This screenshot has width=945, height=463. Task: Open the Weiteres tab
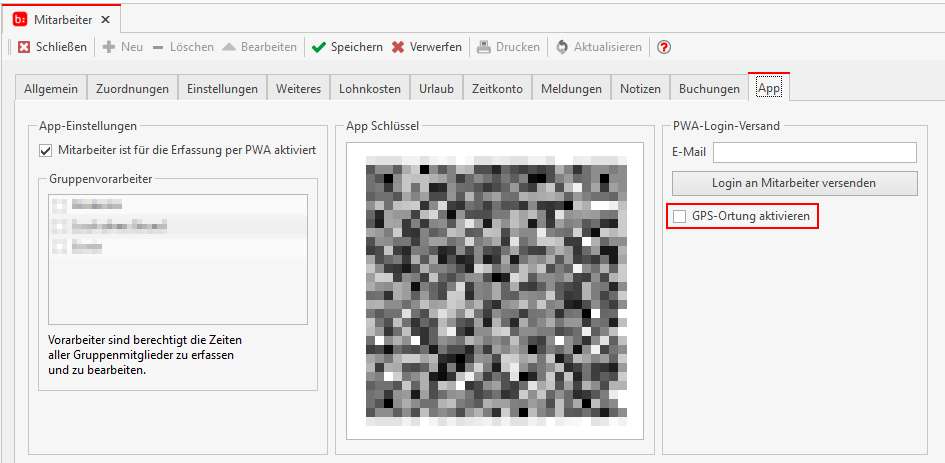(298, 89)
